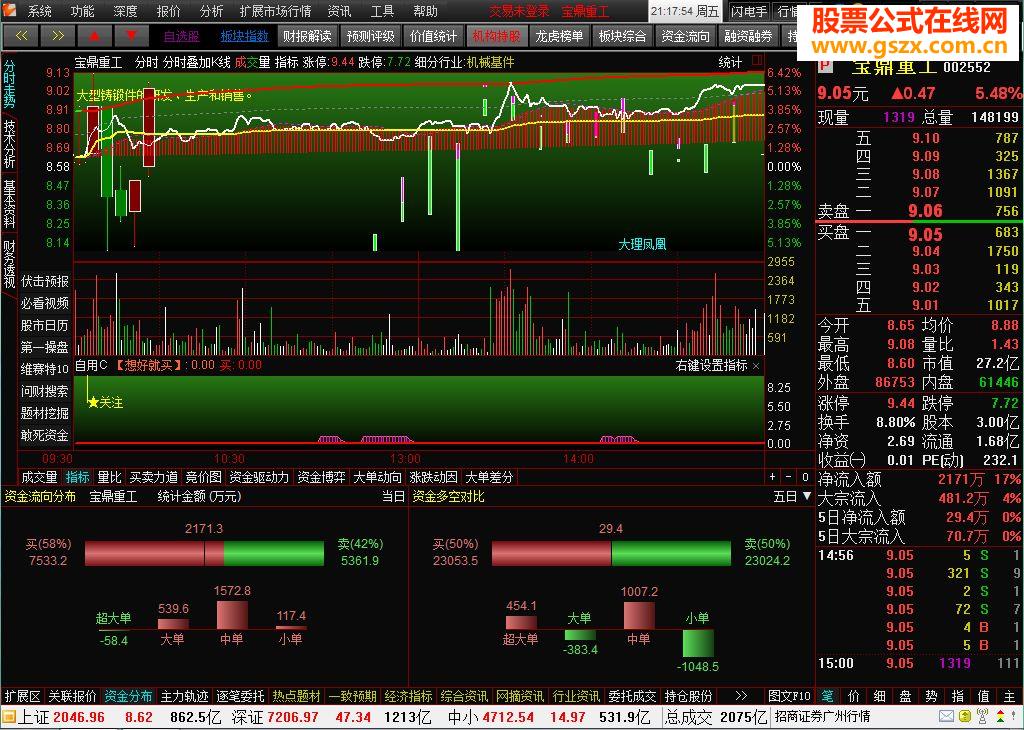Click the 问财搜索 sidebar button
The width and height of the screenshot is (1024, 730).
(44, 391)
